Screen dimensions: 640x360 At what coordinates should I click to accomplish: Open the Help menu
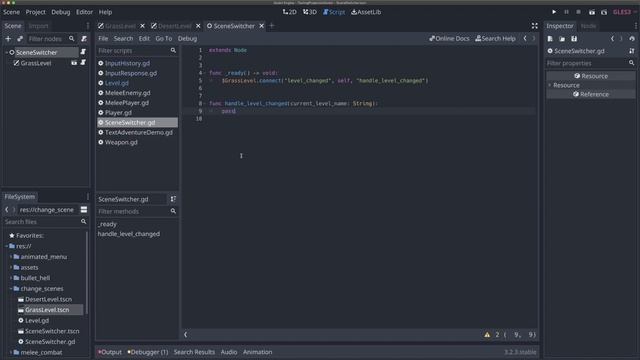[105, 12]
